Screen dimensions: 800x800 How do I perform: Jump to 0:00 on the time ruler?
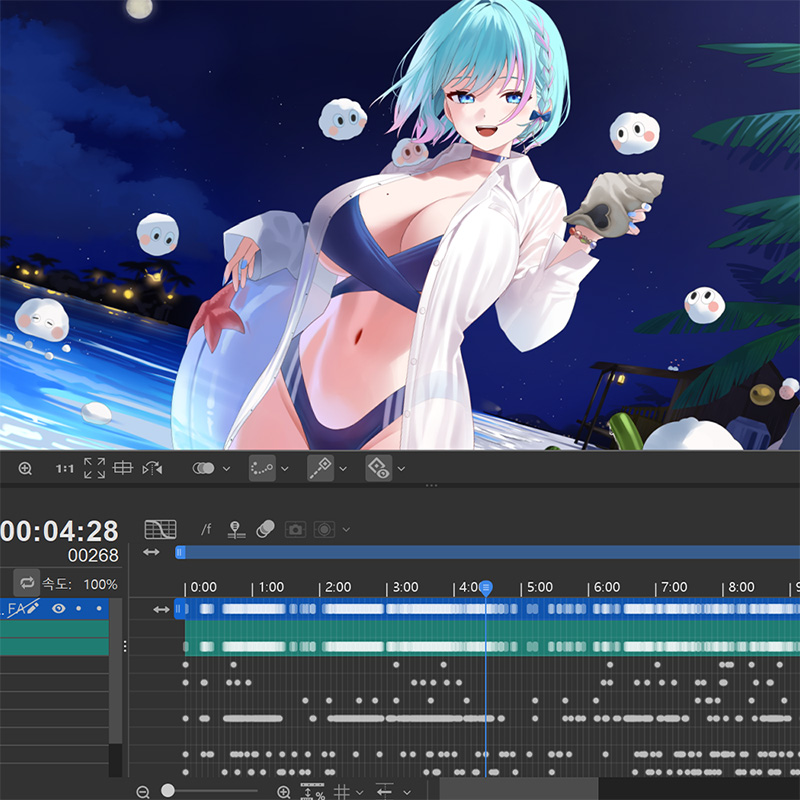203,587
